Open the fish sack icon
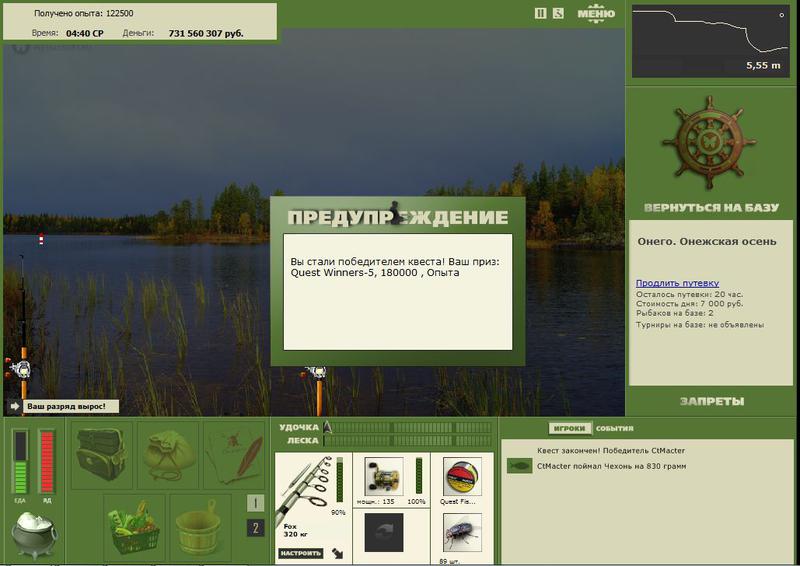 click(x=168, y=455)
